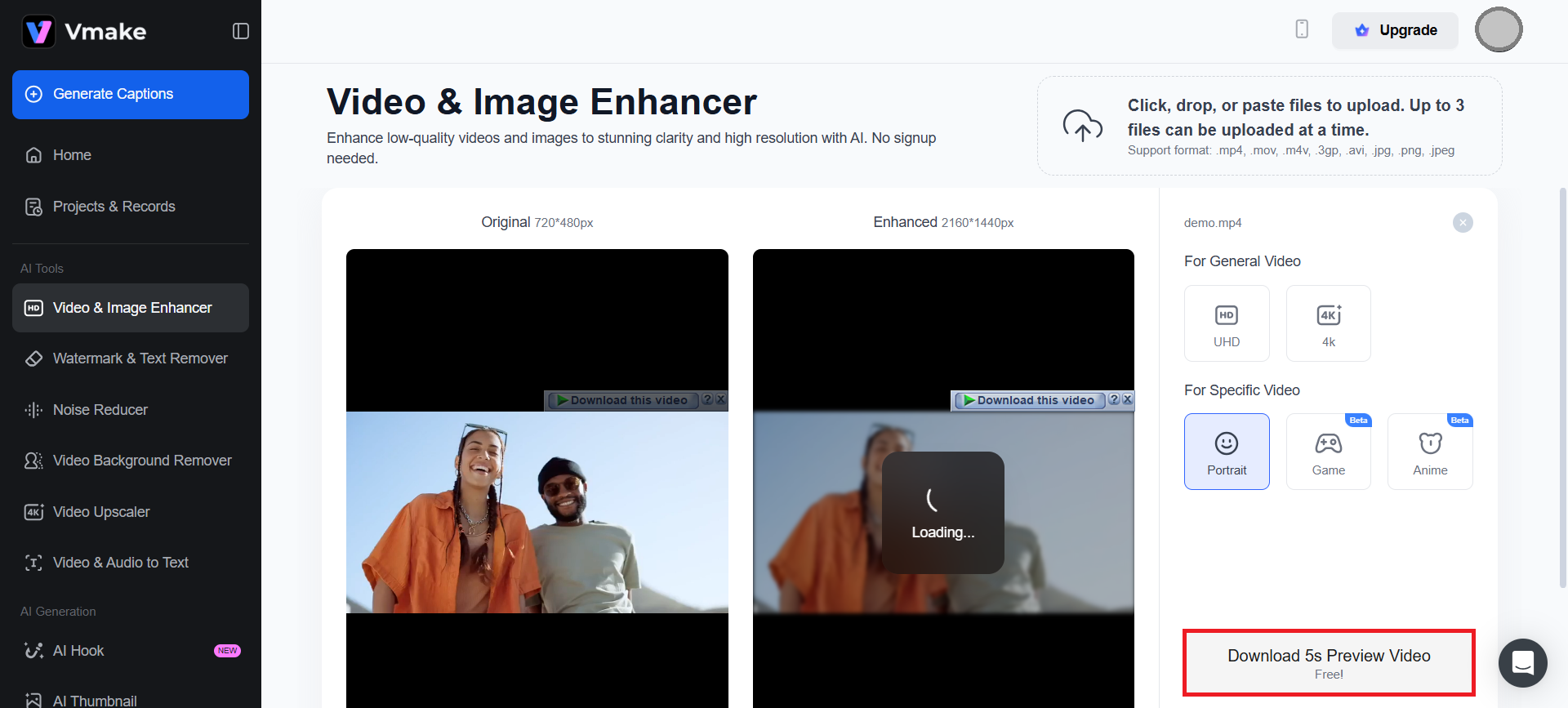Click the cloud upload icon
The height and width of the screenshot is (708, 1568).
click(1082, 126)
